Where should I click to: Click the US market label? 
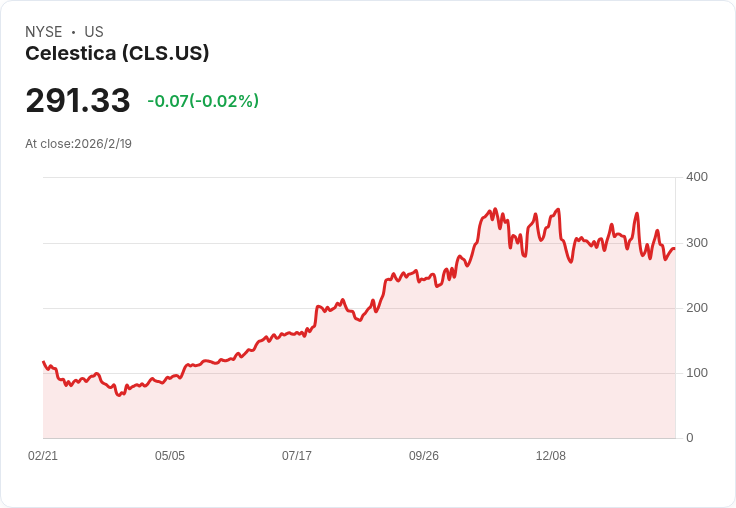click(x=94, y=32)
